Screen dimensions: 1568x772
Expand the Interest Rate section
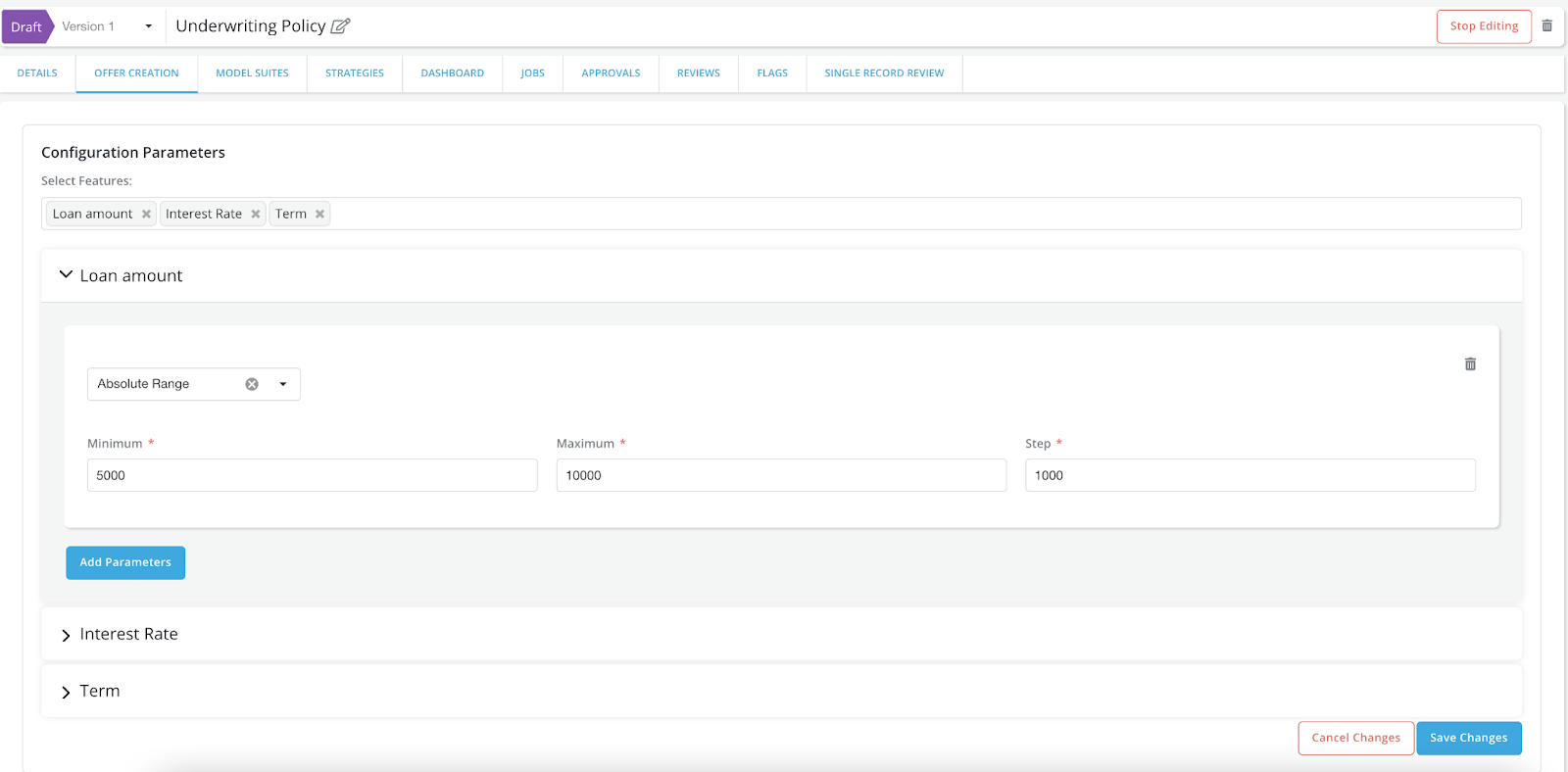[x=67, y=635]
